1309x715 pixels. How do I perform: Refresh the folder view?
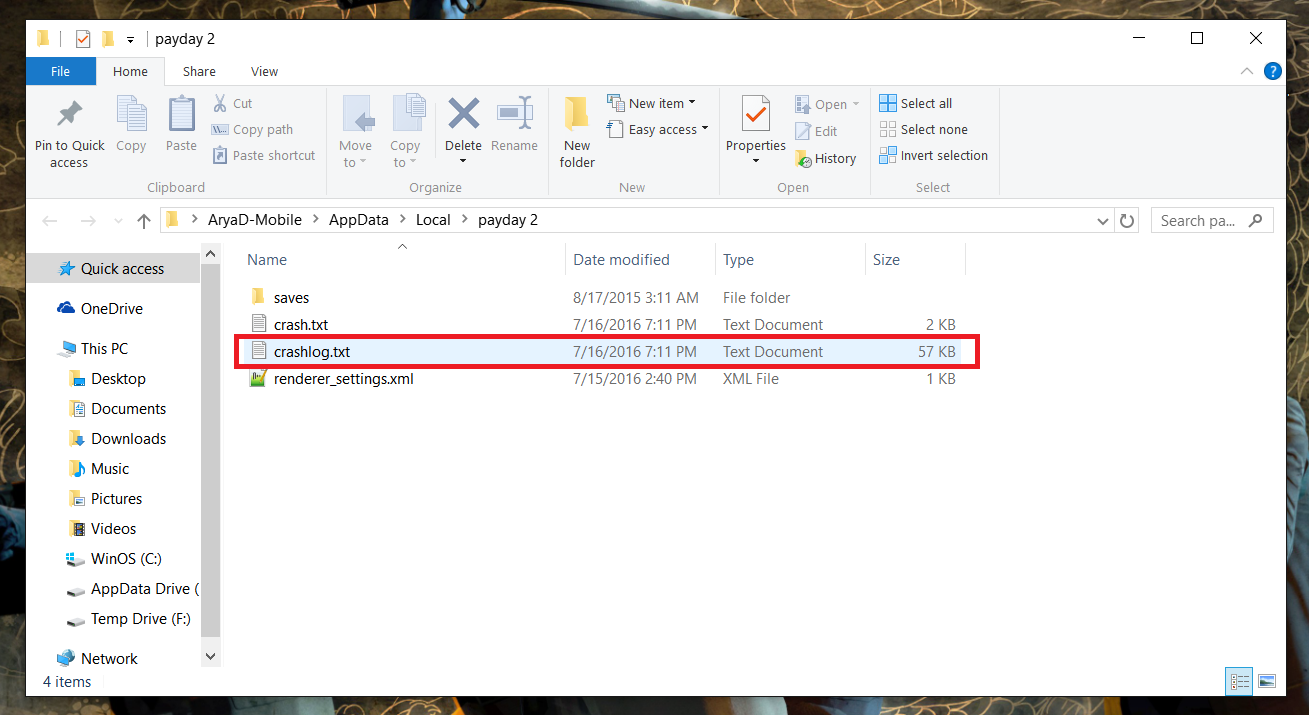[1127, 221]
